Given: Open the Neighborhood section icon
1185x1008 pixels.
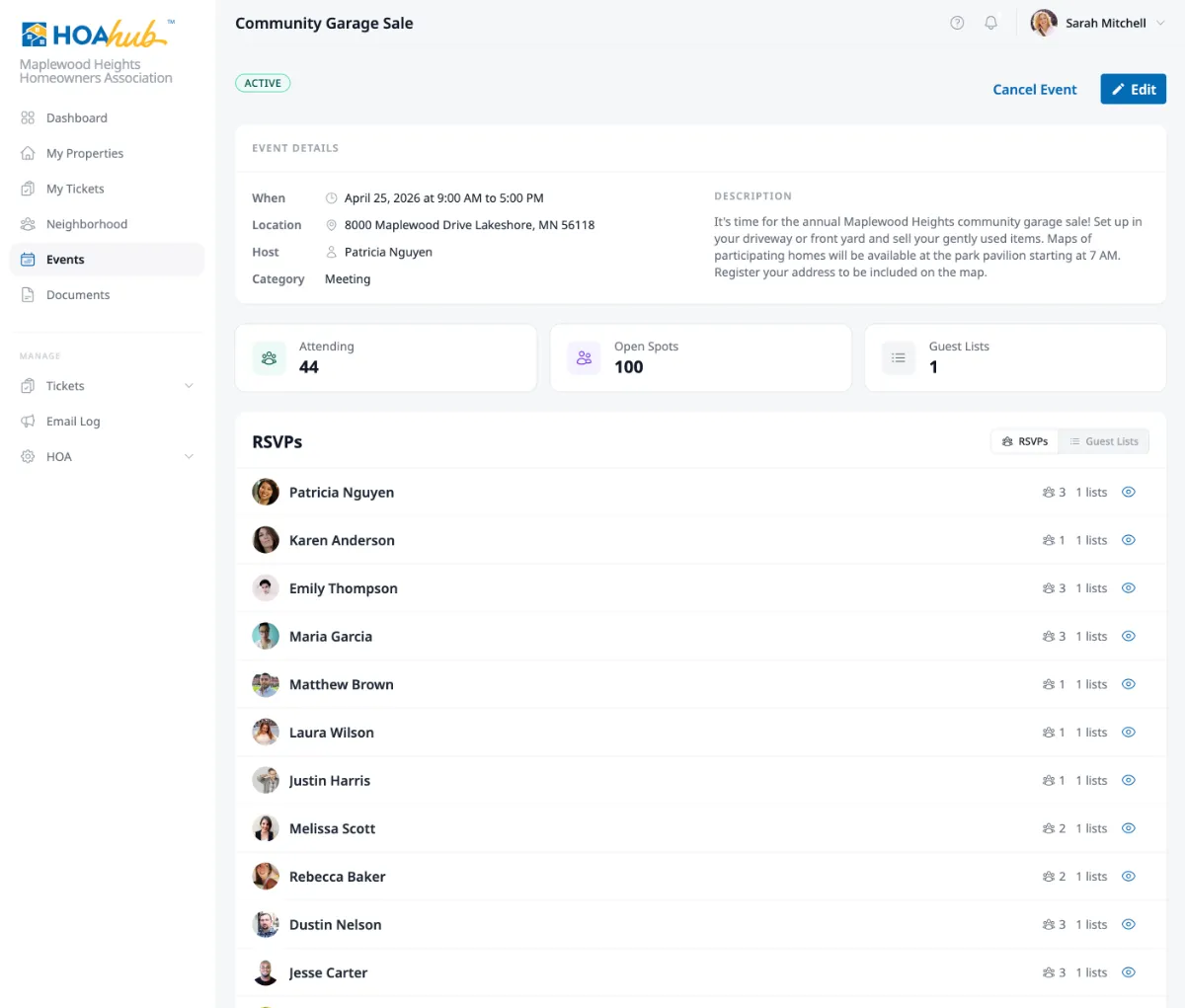Looking at the screenshot, I should (27, 224).
